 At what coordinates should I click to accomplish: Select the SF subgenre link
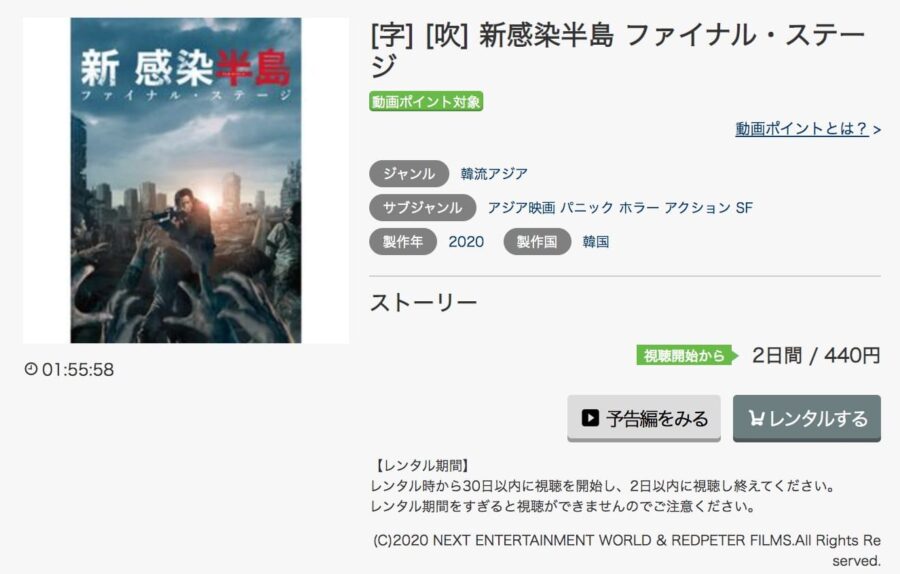point(744,207)
